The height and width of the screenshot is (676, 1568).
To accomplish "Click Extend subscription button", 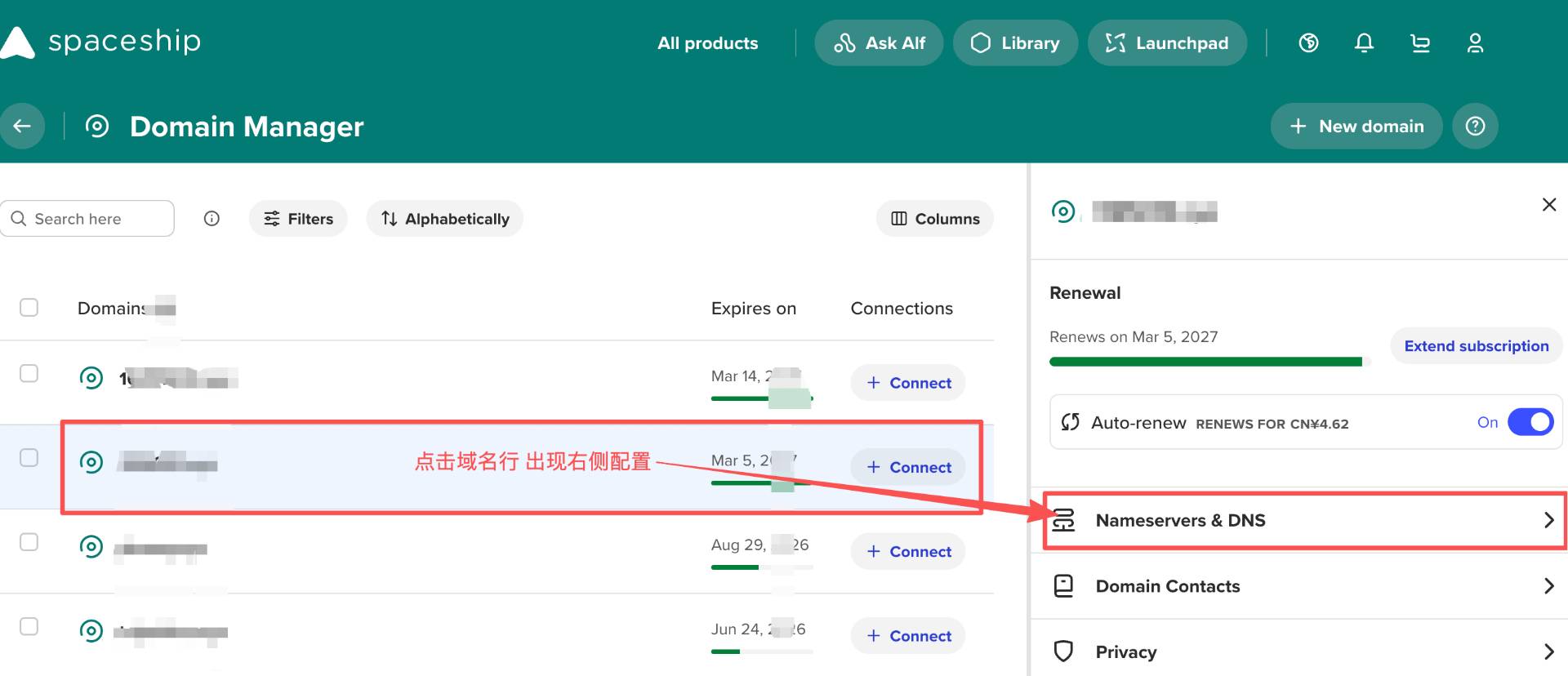I will [1476, 346].
